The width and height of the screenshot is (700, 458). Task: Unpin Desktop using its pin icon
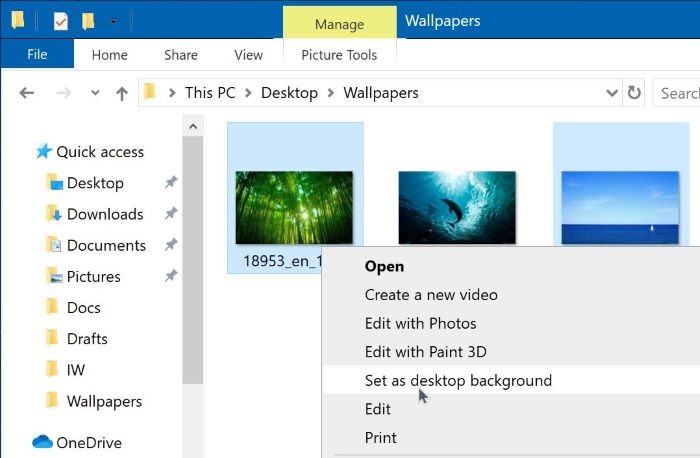[170, 183]
